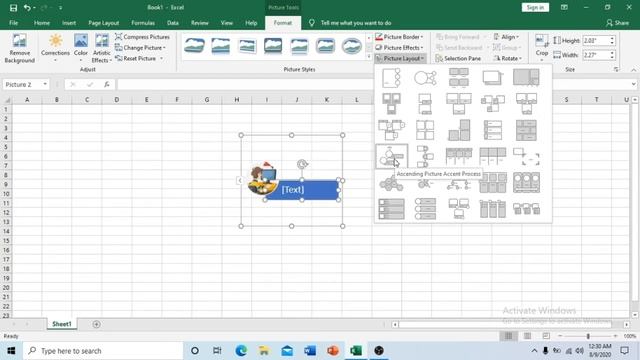
Task: Click the Width input field
Action: tap(596, 55)
